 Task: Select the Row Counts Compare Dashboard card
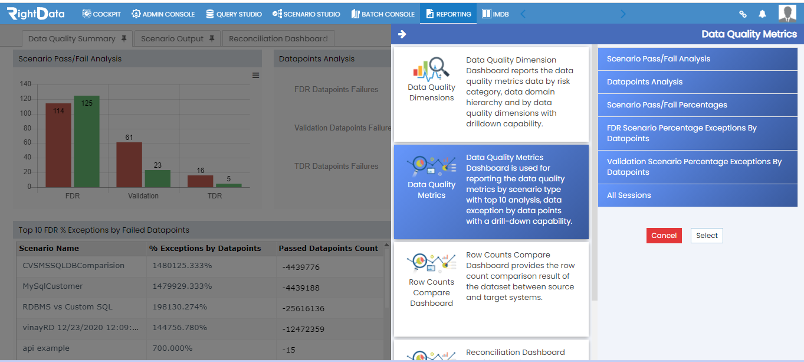point(491,289)
